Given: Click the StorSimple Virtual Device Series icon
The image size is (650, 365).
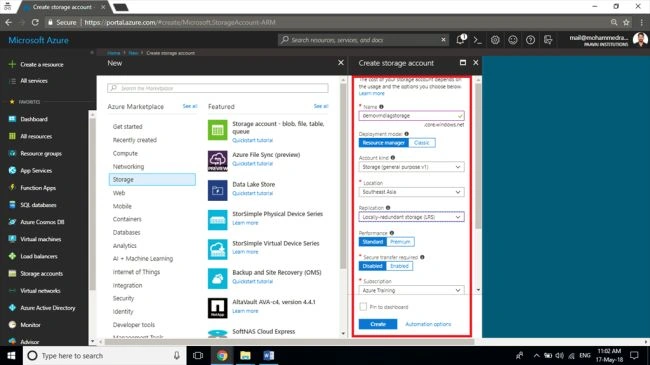Looking at the screenshot, I should pos(218,249).
